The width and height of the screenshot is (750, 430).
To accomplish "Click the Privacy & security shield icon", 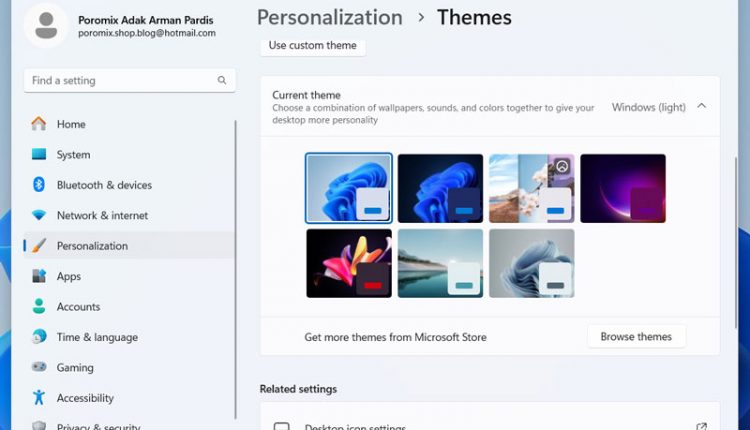I will [39, 425].
